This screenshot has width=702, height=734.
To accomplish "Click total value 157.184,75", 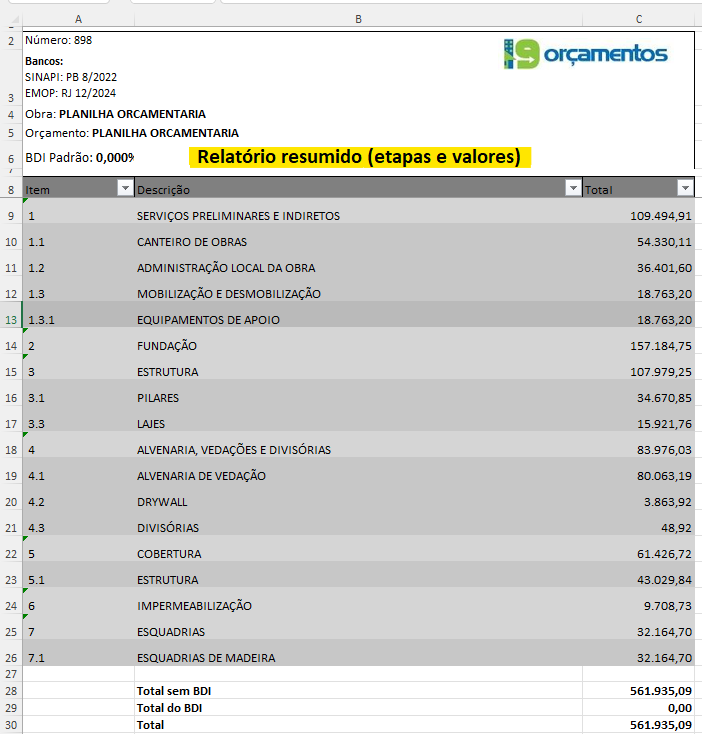I will tap(660, 346).
